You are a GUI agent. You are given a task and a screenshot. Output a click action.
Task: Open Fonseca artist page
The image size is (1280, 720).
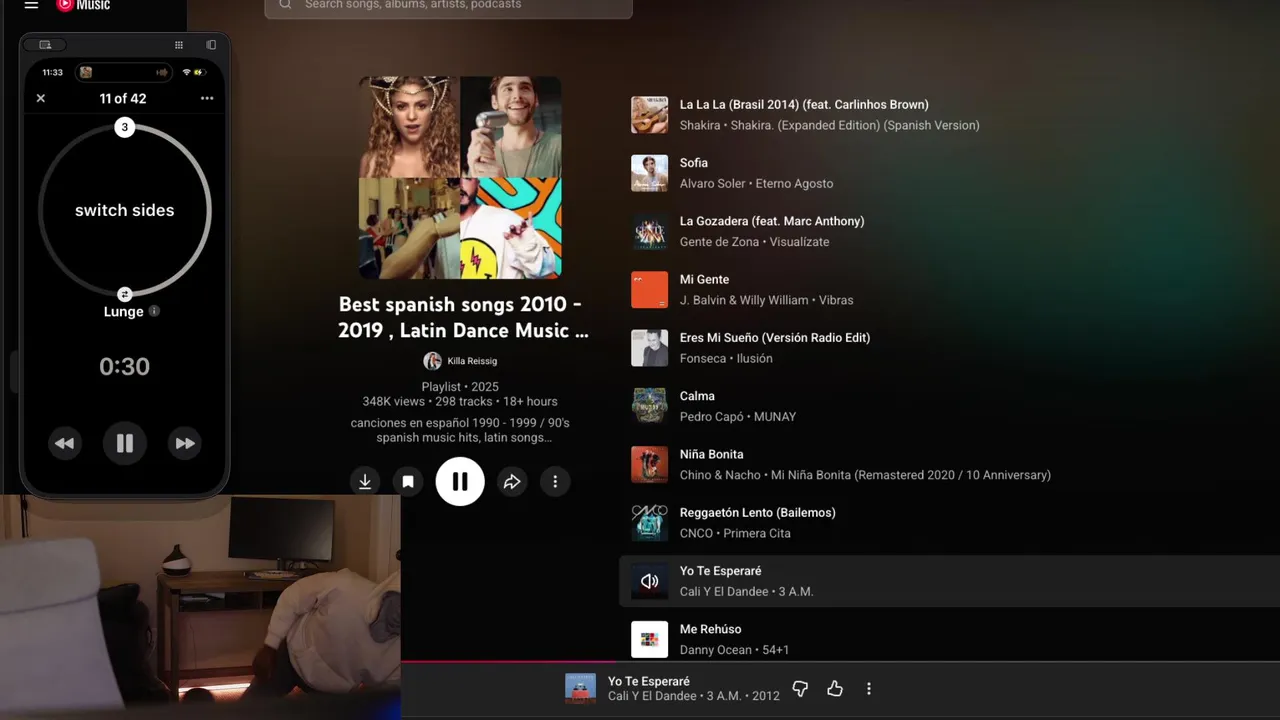[x=703, y=359]
